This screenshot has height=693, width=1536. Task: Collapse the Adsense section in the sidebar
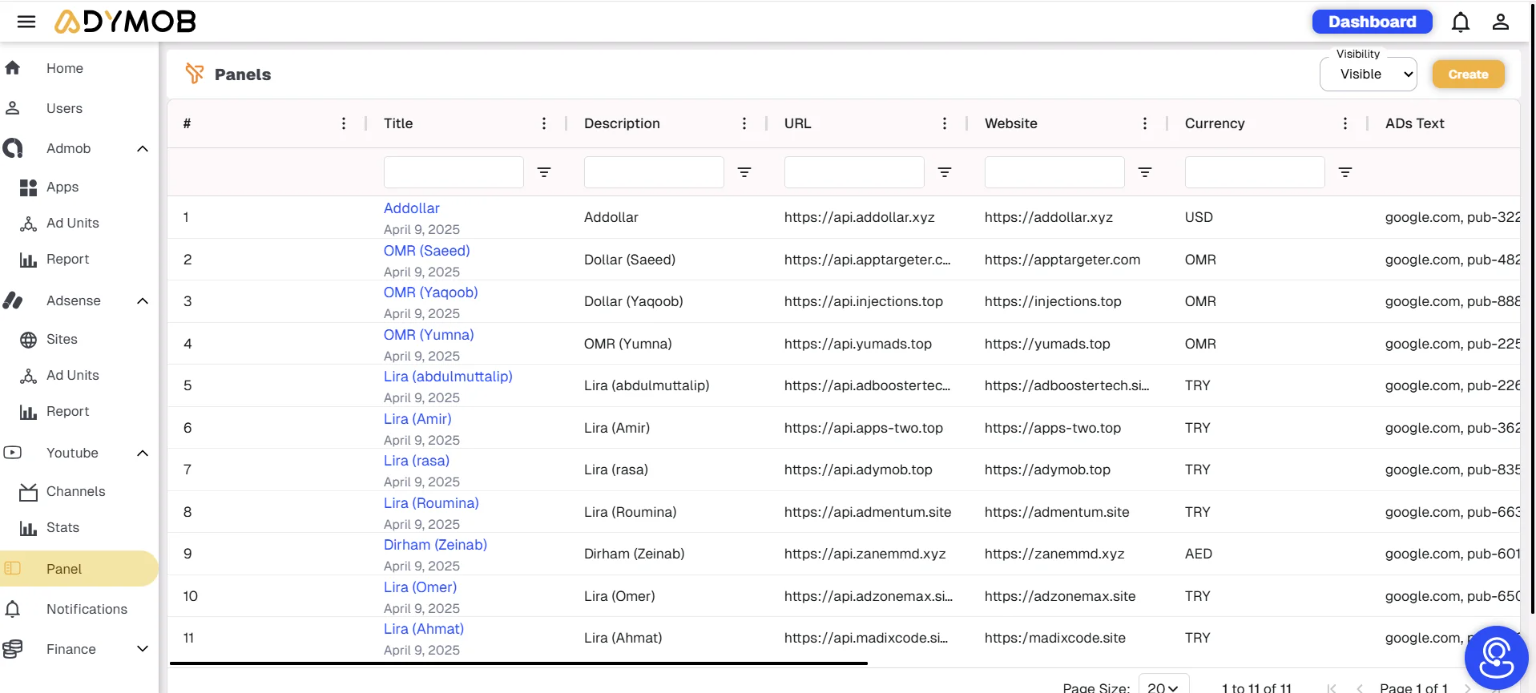click(142, 301)
